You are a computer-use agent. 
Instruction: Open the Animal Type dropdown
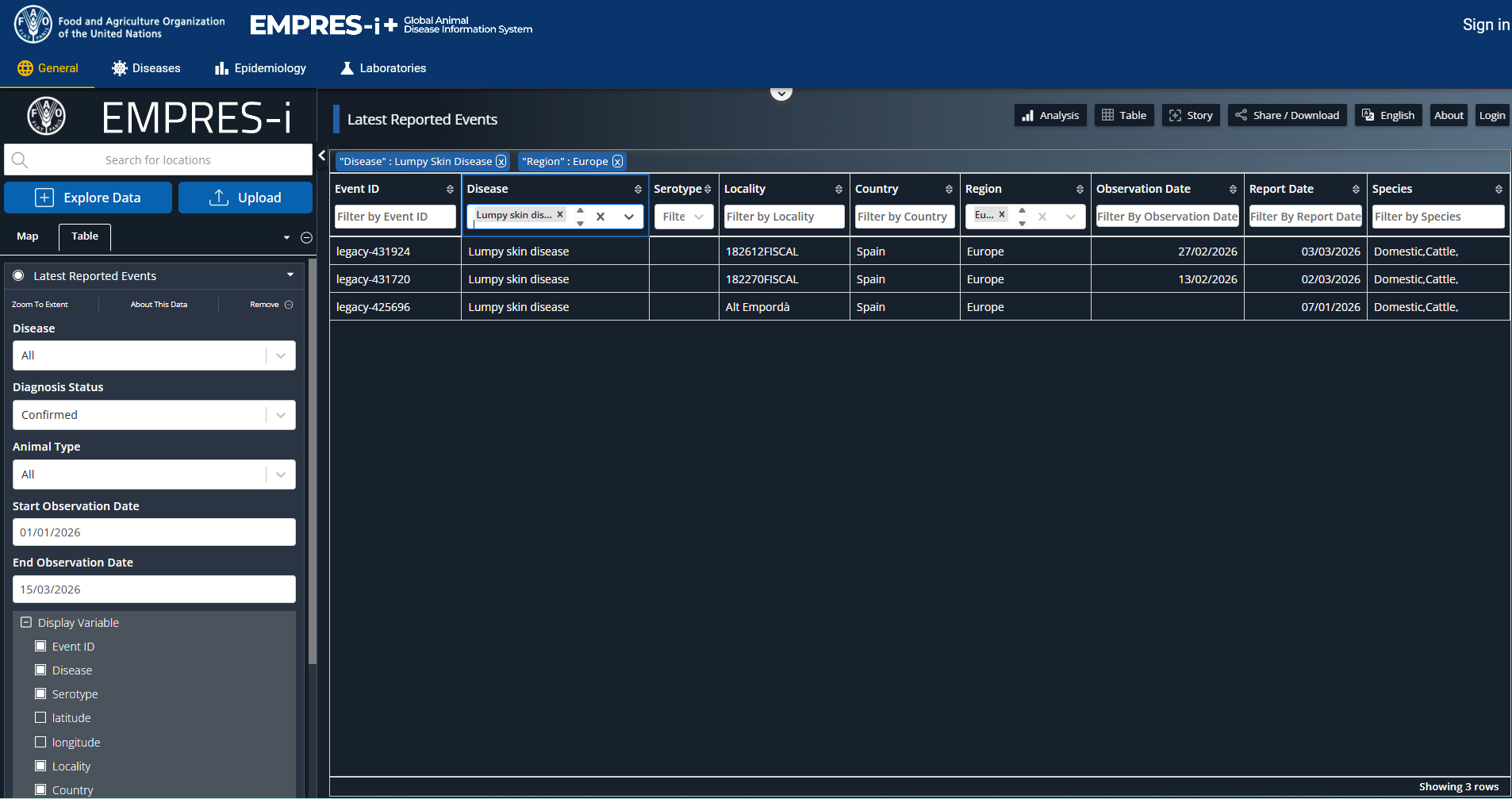click(x=154, y=474)
